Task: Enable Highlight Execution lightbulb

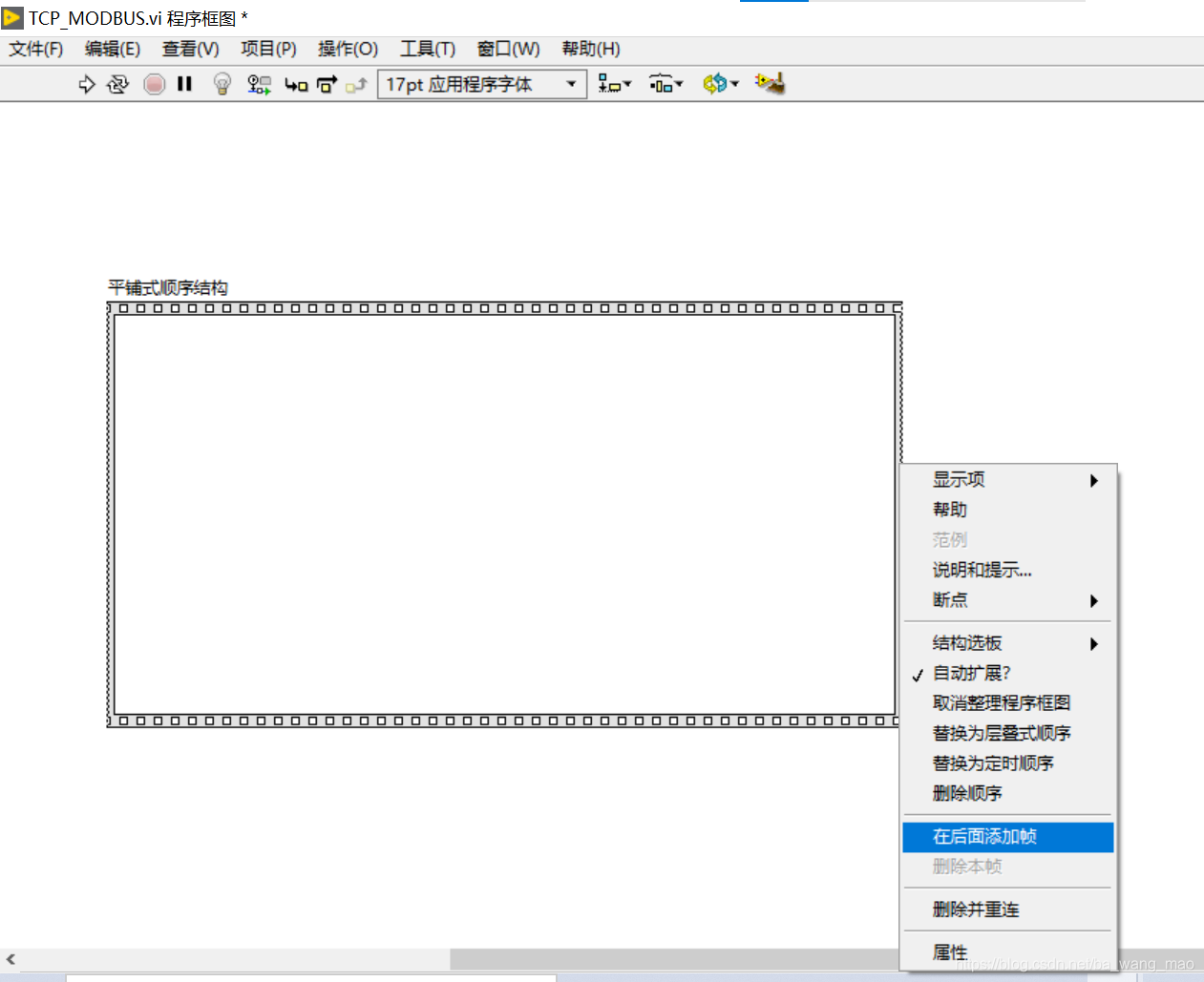Action: point(221,84)
